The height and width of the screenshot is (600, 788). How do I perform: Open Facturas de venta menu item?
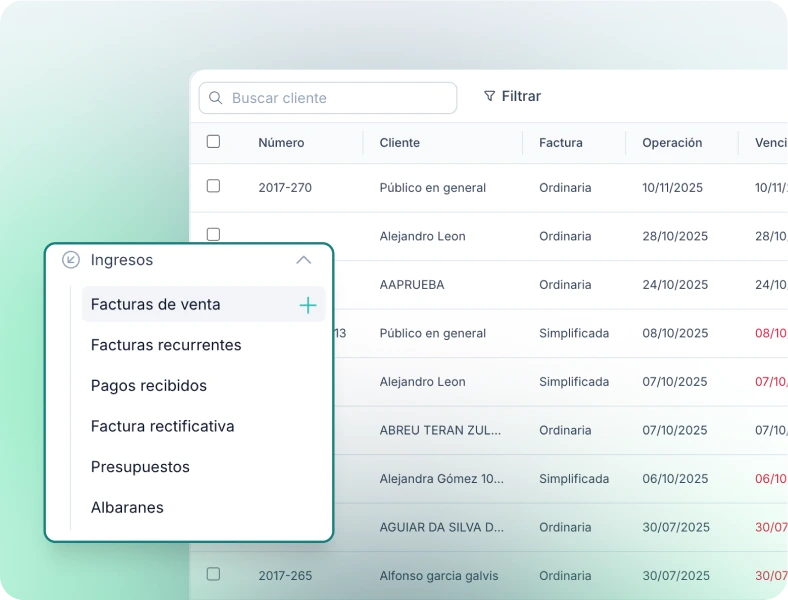point(204,304)
